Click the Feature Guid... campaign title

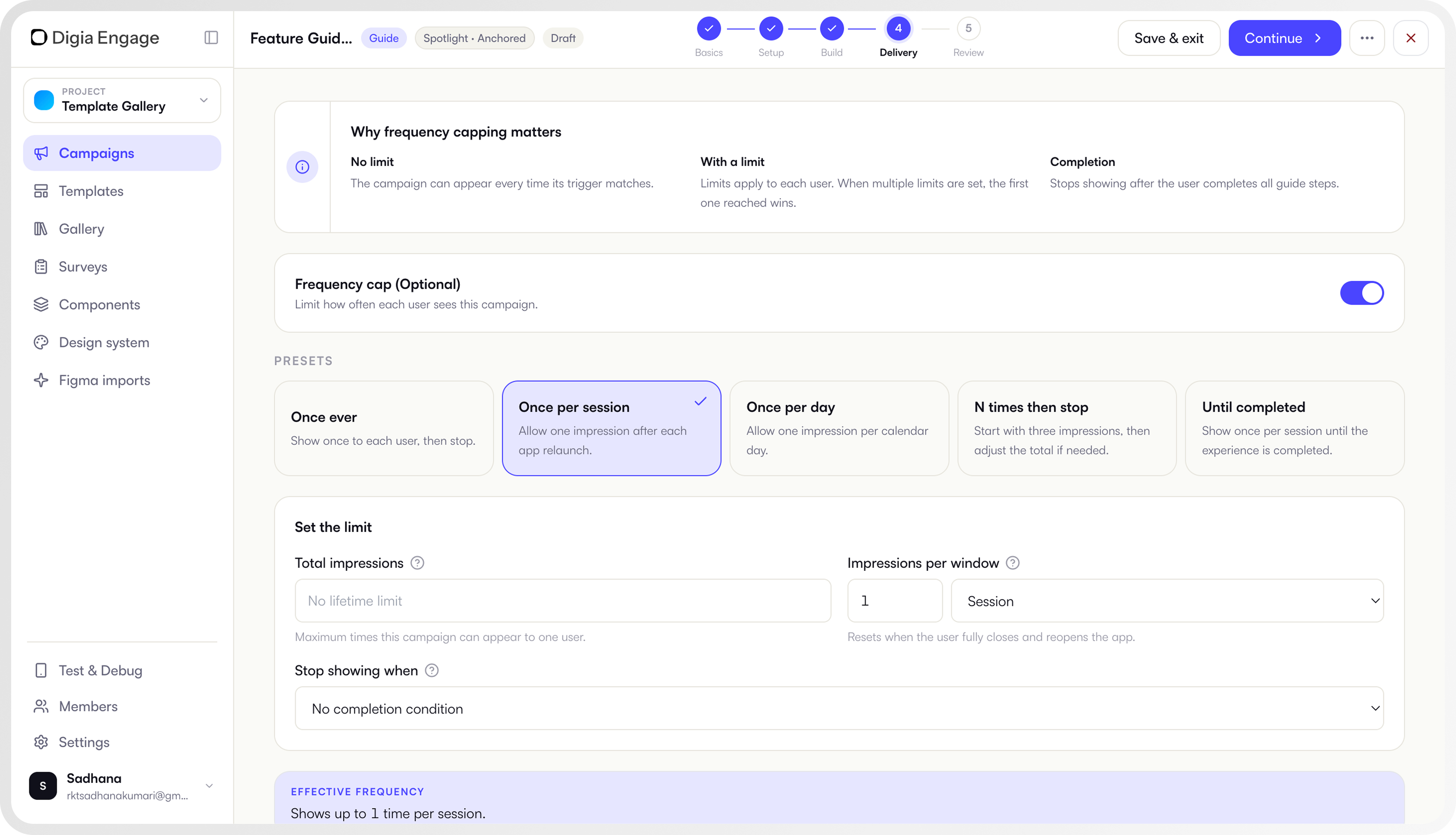[x=301, y=38]
